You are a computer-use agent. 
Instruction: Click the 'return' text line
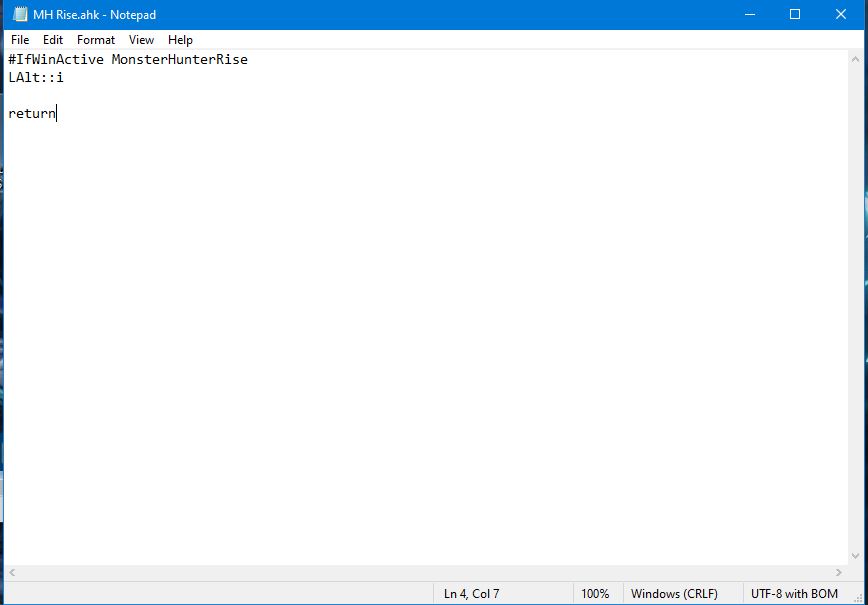[x=32, y=113]
